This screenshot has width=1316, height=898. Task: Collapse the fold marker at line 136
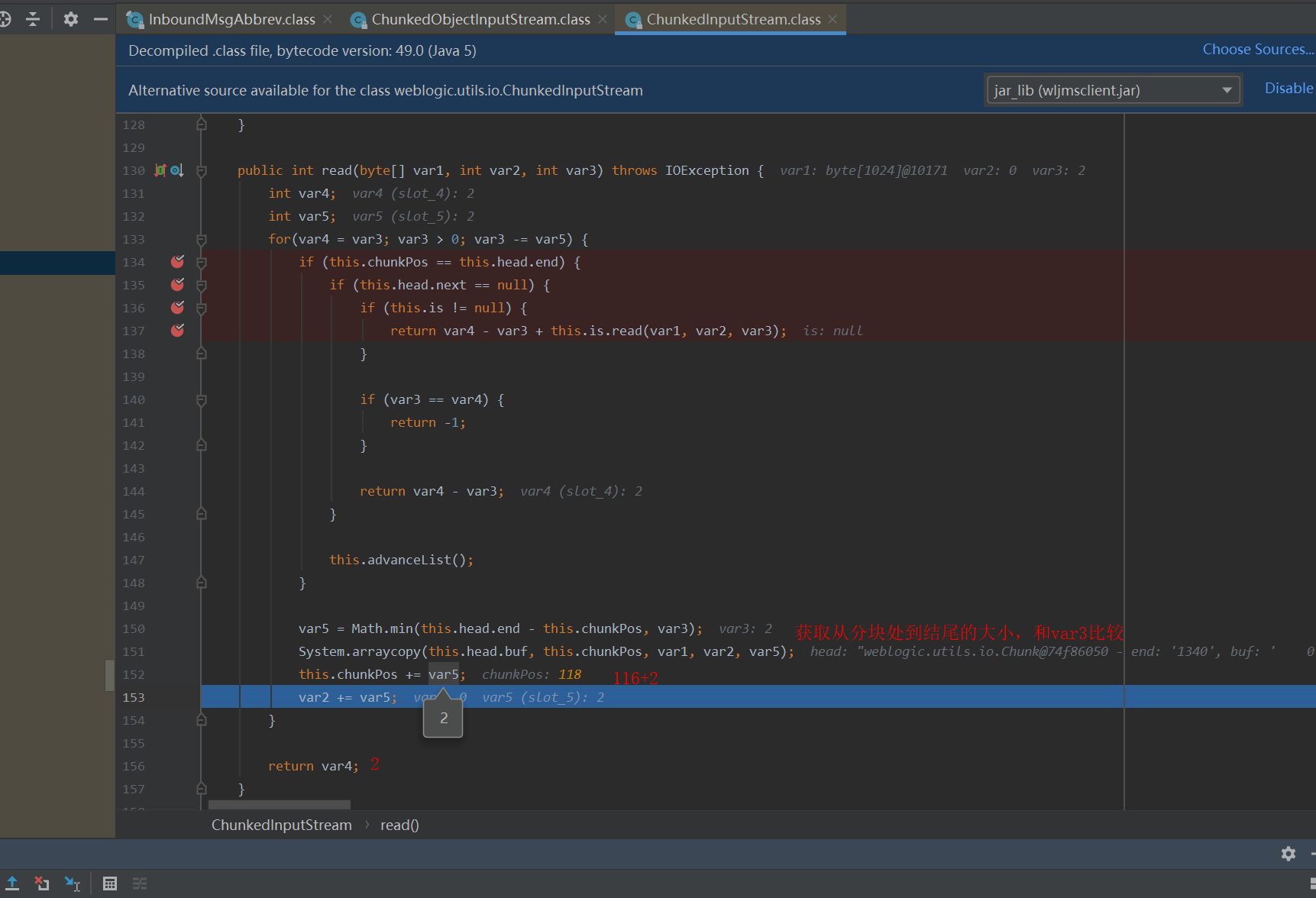pos(202,308)
